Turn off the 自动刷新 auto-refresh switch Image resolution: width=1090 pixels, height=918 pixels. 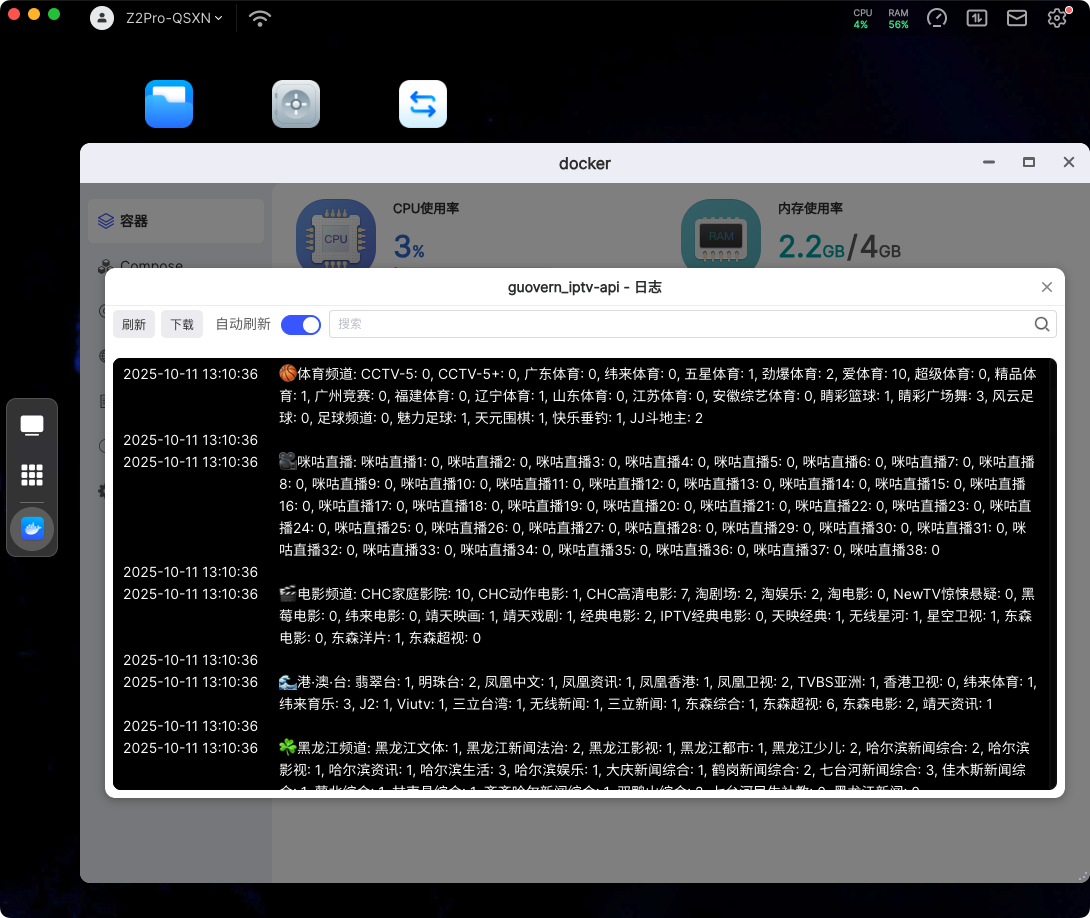click(301, 324)
